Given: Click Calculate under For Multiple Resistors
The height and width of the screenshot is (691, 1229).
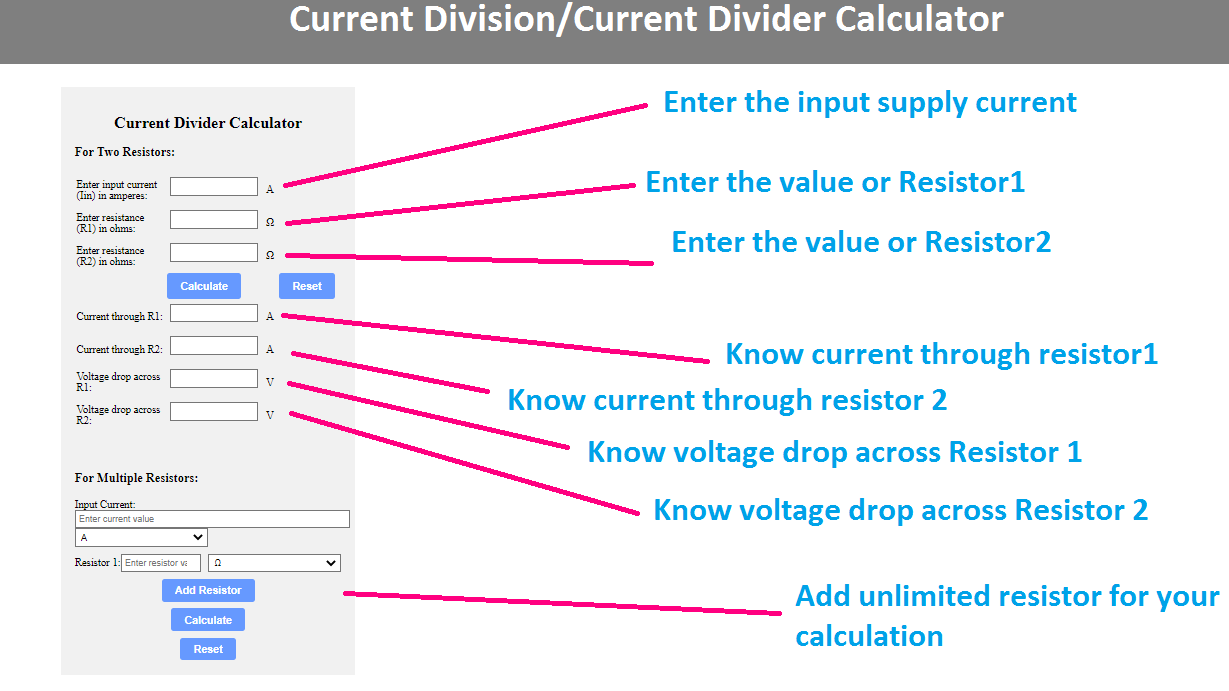Looking at the screenshot, I should (207, 619).
